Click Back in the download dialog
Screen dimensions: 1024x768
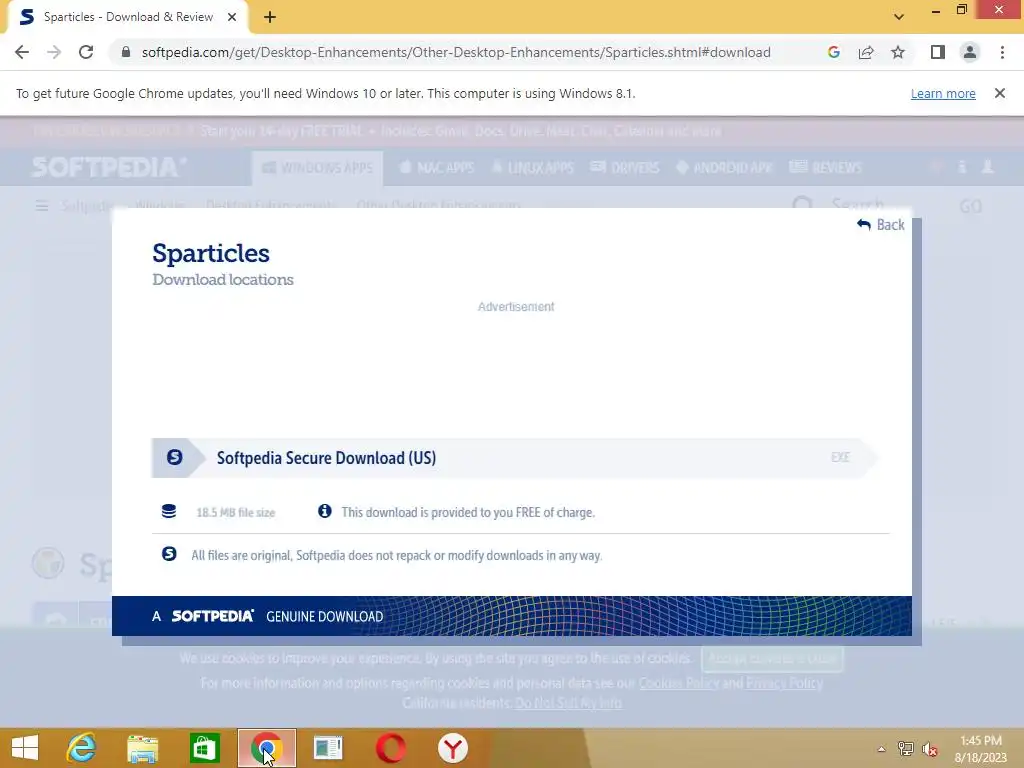click(881, 225)
